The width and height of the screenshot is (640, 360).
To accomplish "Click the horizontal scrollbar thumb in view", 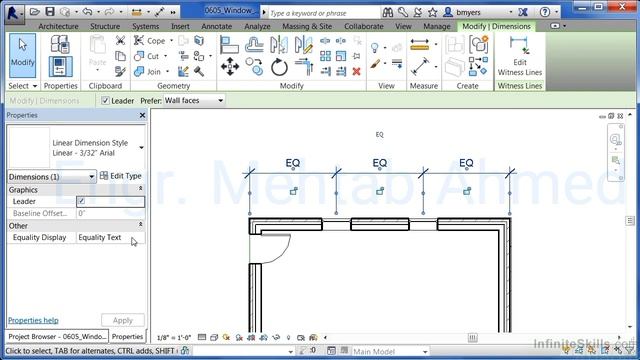I will click(472, 338).
